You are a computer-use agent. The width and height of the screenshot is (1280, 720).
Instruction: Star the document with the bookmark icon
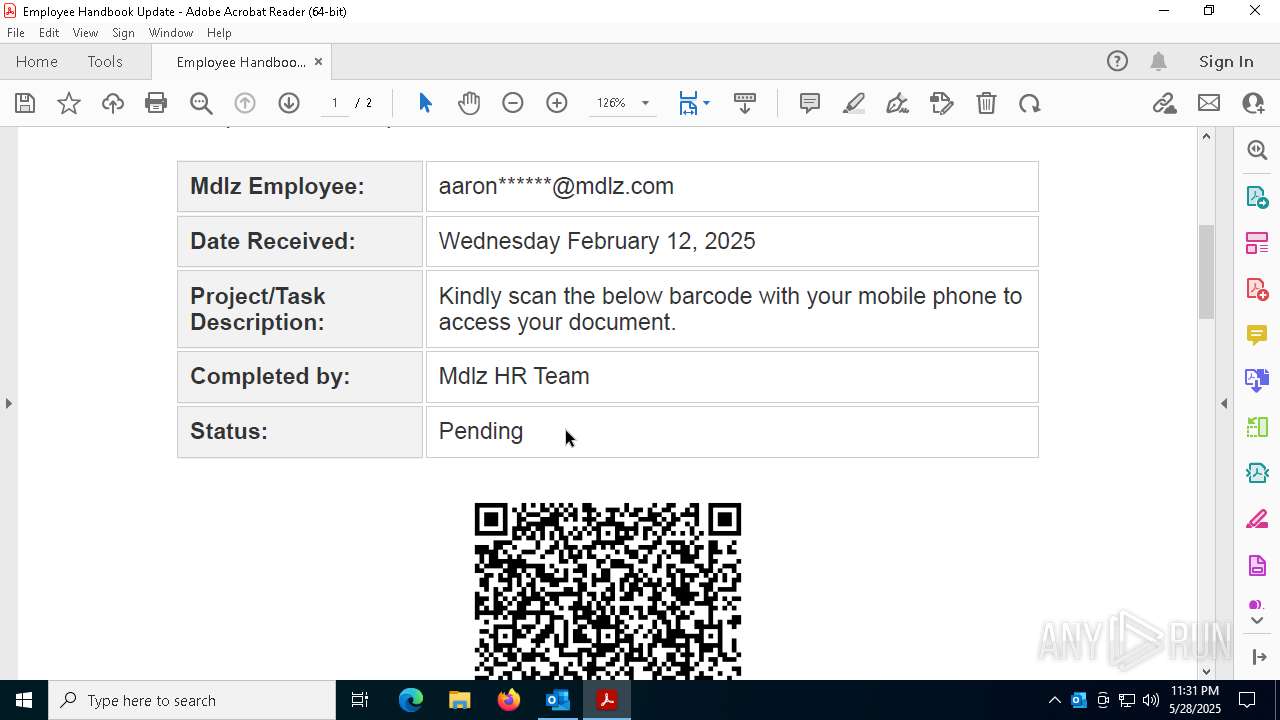(x=69, y=103)
